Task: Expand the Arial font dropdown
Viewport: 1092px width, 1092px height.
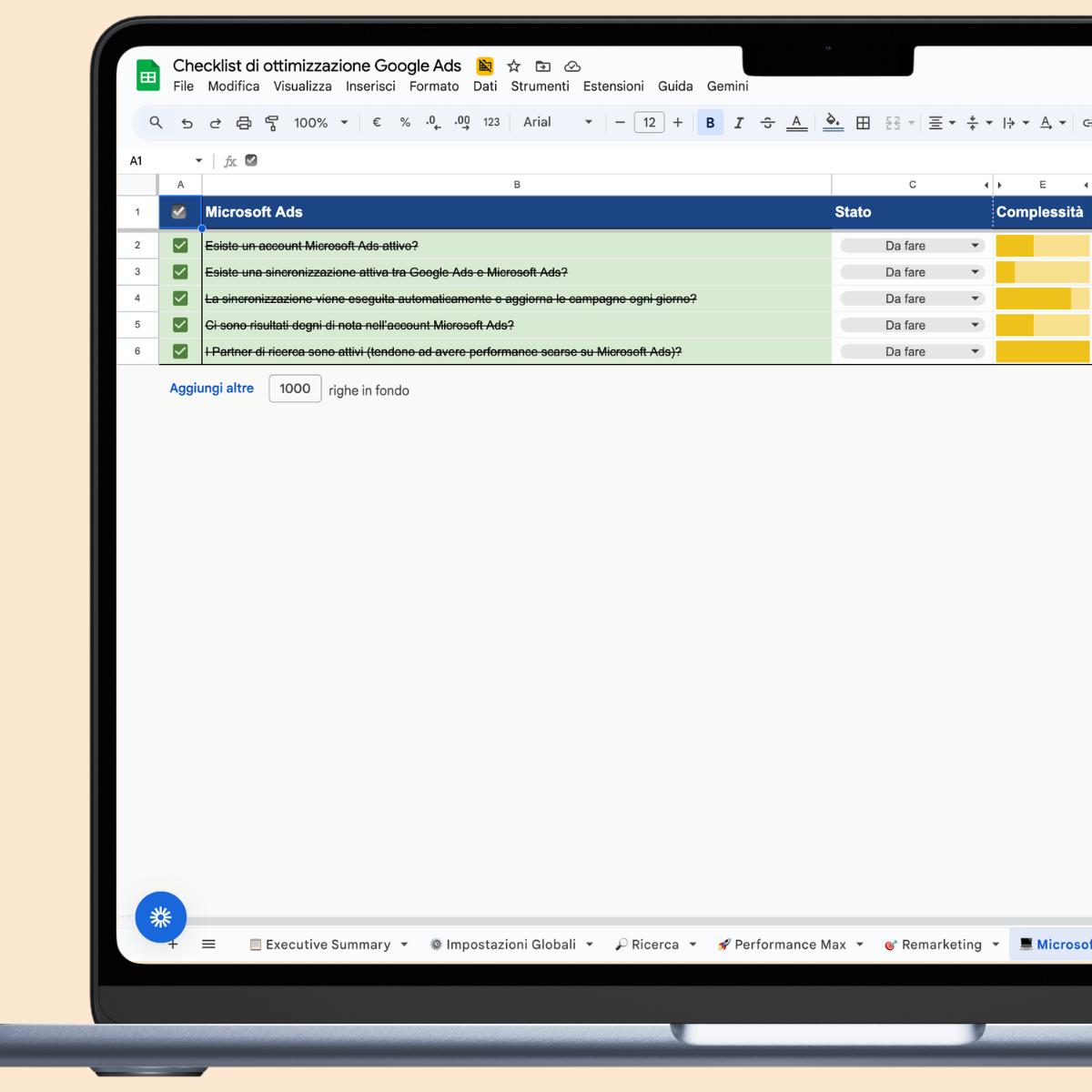Action: tap(588, 122)
